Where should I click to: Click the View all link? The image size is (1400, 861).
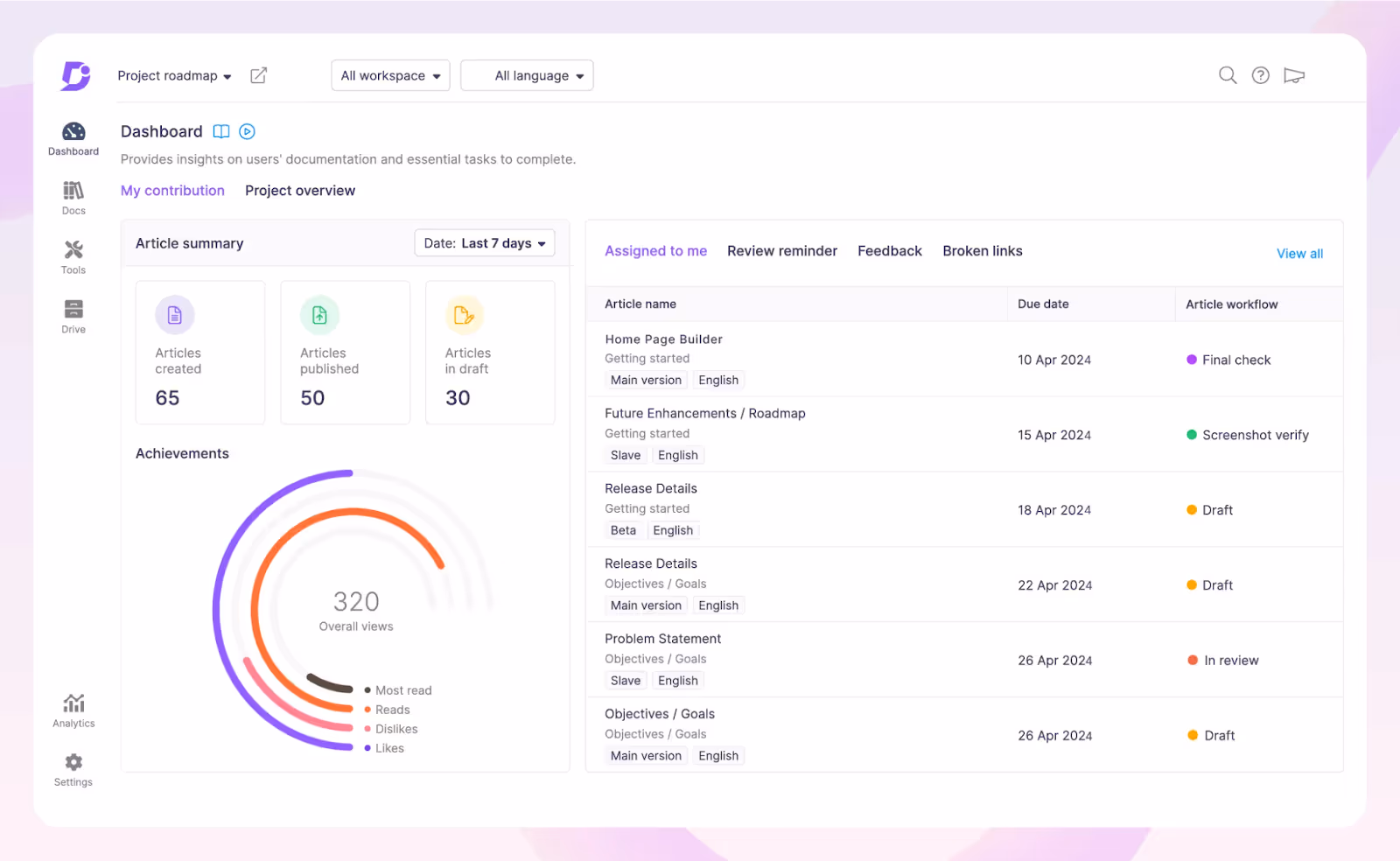(1299, 254)
